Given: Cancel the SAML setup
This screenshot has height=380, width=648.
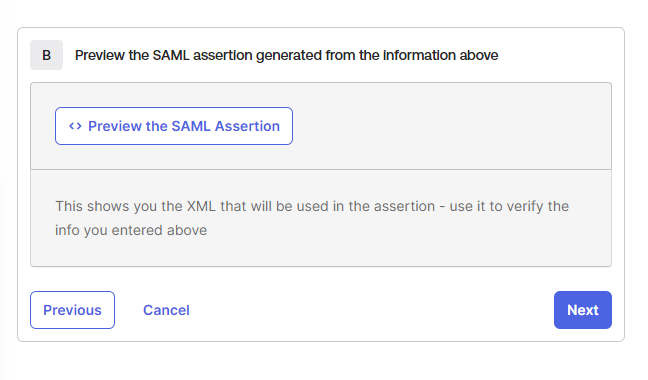Looking at the screenshot, I should click(166, 310).
